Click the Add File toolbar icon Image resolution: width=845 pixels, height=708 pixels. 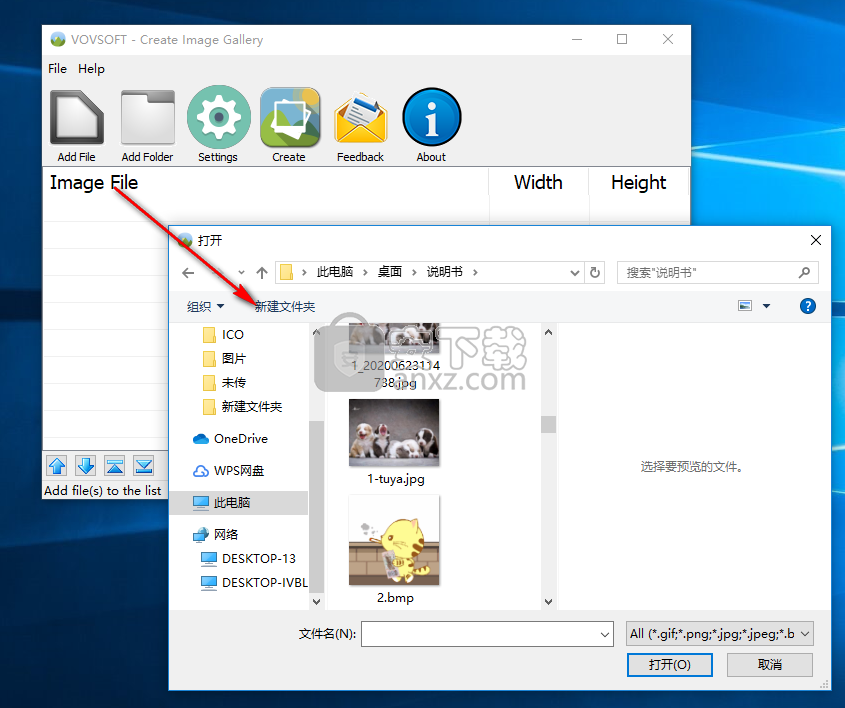click(76, 119)
